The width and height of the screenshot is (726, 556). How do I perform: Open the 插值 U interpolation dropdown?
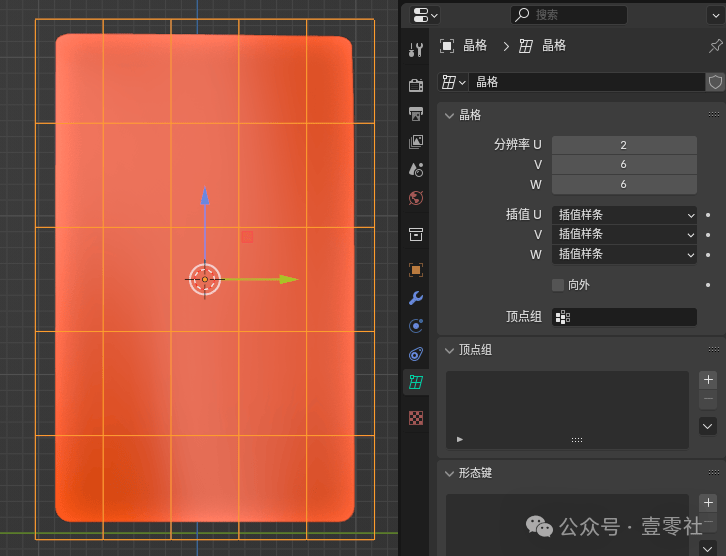click(624, 215)
